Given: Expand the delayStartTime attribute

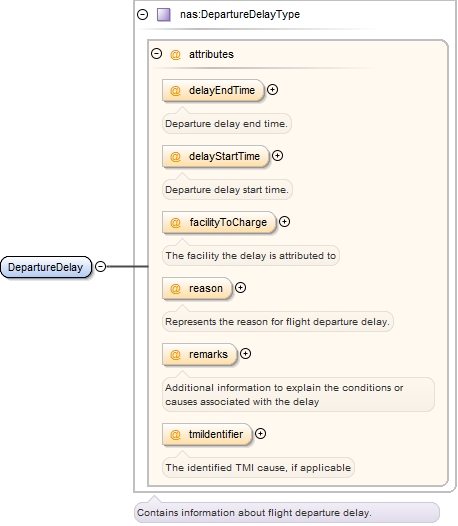Looking at the screenshot, I should click(x=277, y=156).
